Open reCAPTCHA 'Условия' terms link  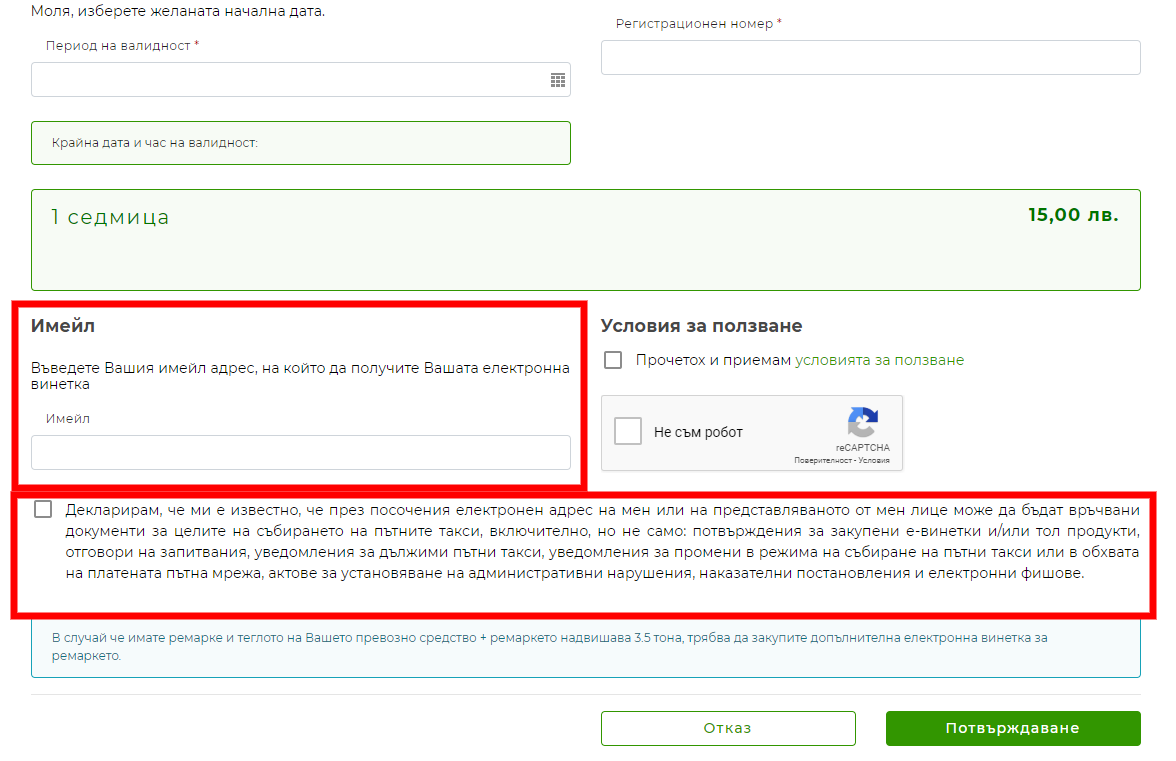pyautogui.click(x=873, y=461)
